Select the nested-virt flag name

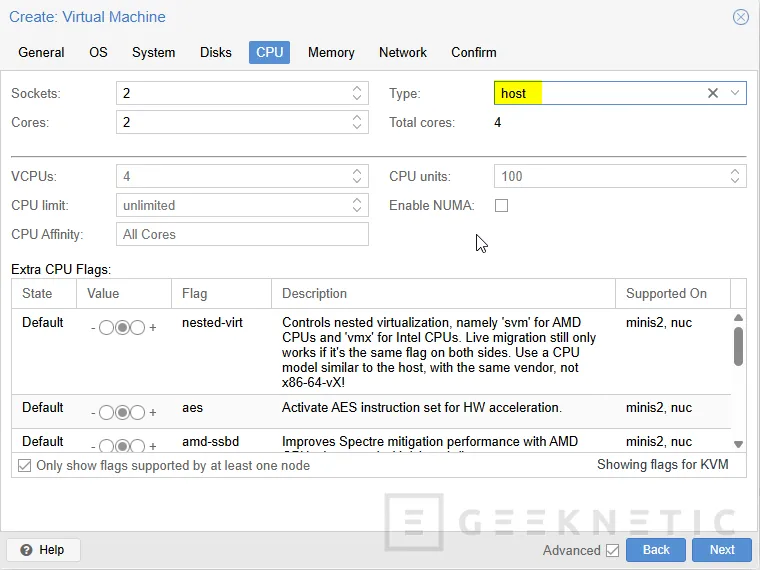point(212,323)
